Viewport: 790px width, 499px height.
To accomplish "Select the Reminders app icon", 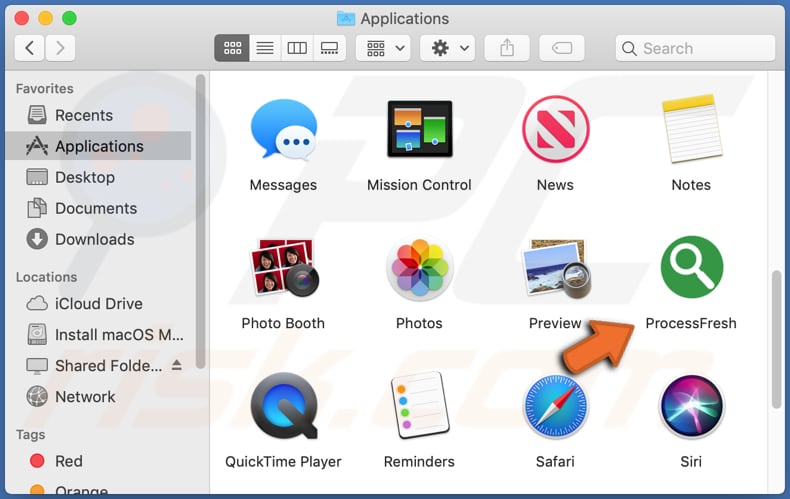I will 420,406.
